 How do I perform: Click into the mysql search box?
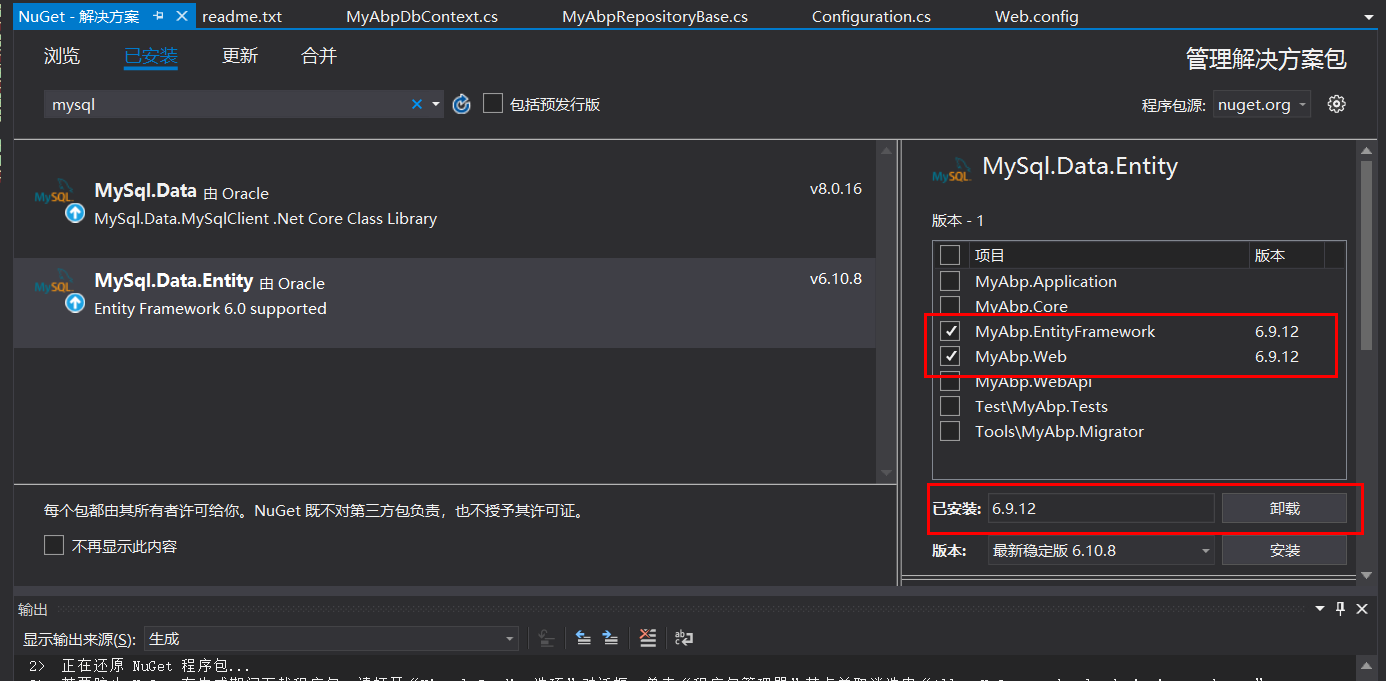tap(228, 104)
